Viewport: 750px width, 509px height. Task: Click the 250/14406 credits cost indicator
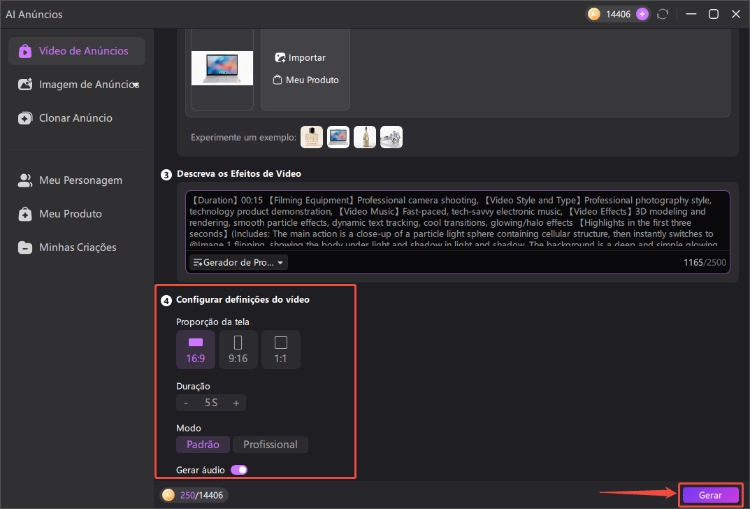pos(194,495)
